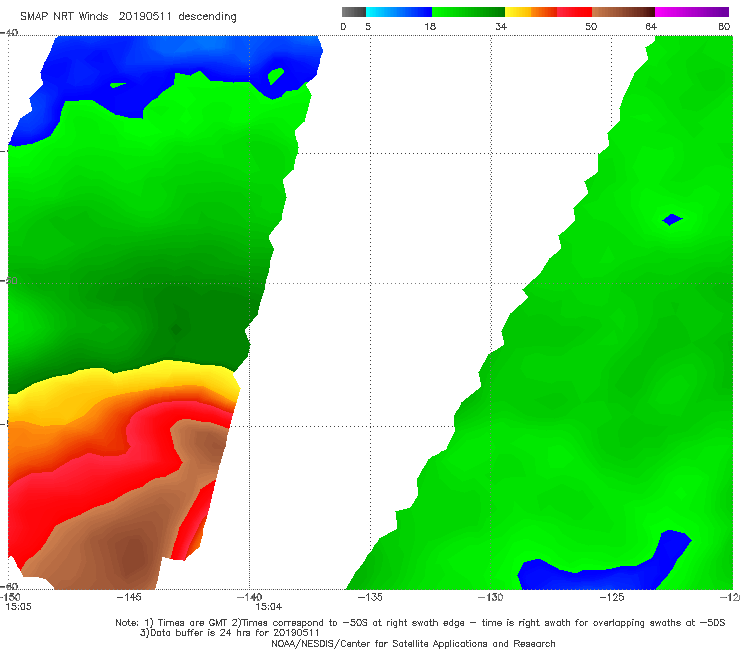This screenshot has height=650, width=740.
Task: Click the longitude label '-130'
Action: [x=490, y=597]
